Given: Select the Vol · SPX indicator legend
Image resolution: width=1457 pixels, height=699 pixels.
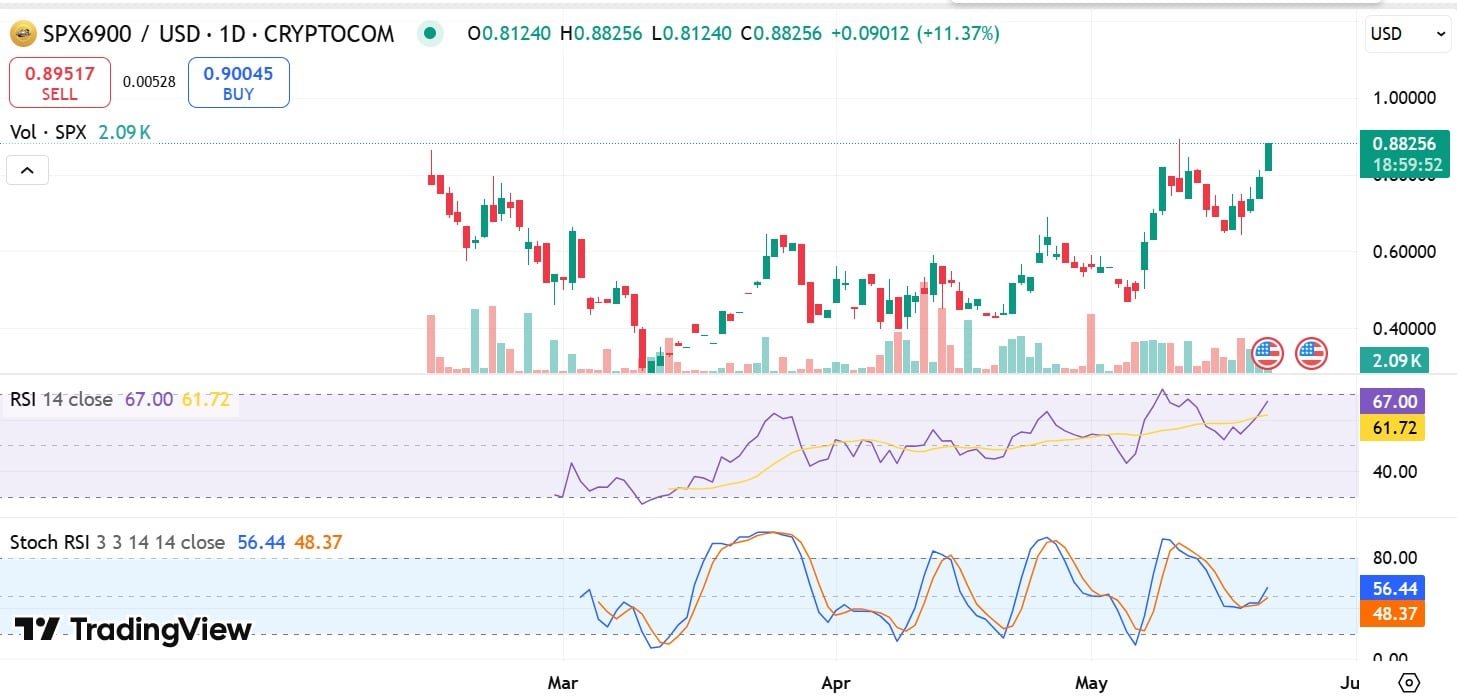Looking at the screenshot, I should point(50,132).
